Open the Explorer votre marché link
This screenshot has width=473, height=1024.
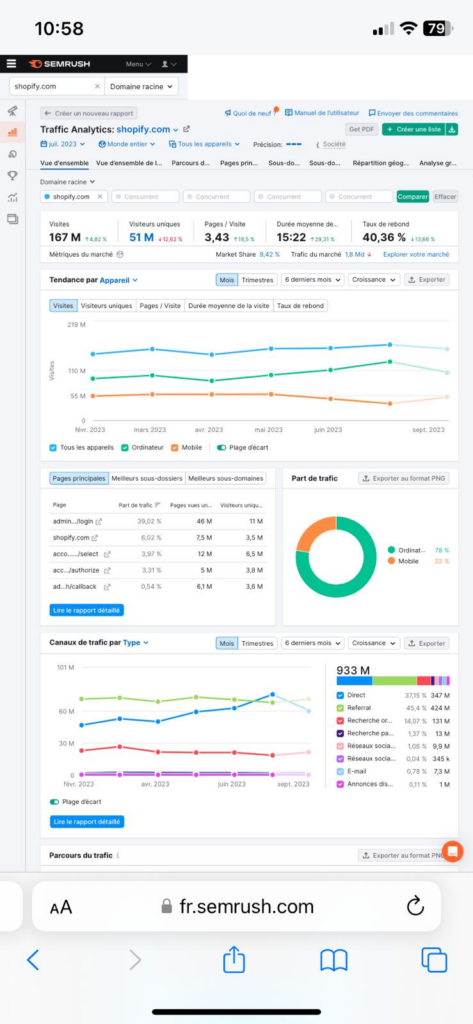tap(416, 255)
